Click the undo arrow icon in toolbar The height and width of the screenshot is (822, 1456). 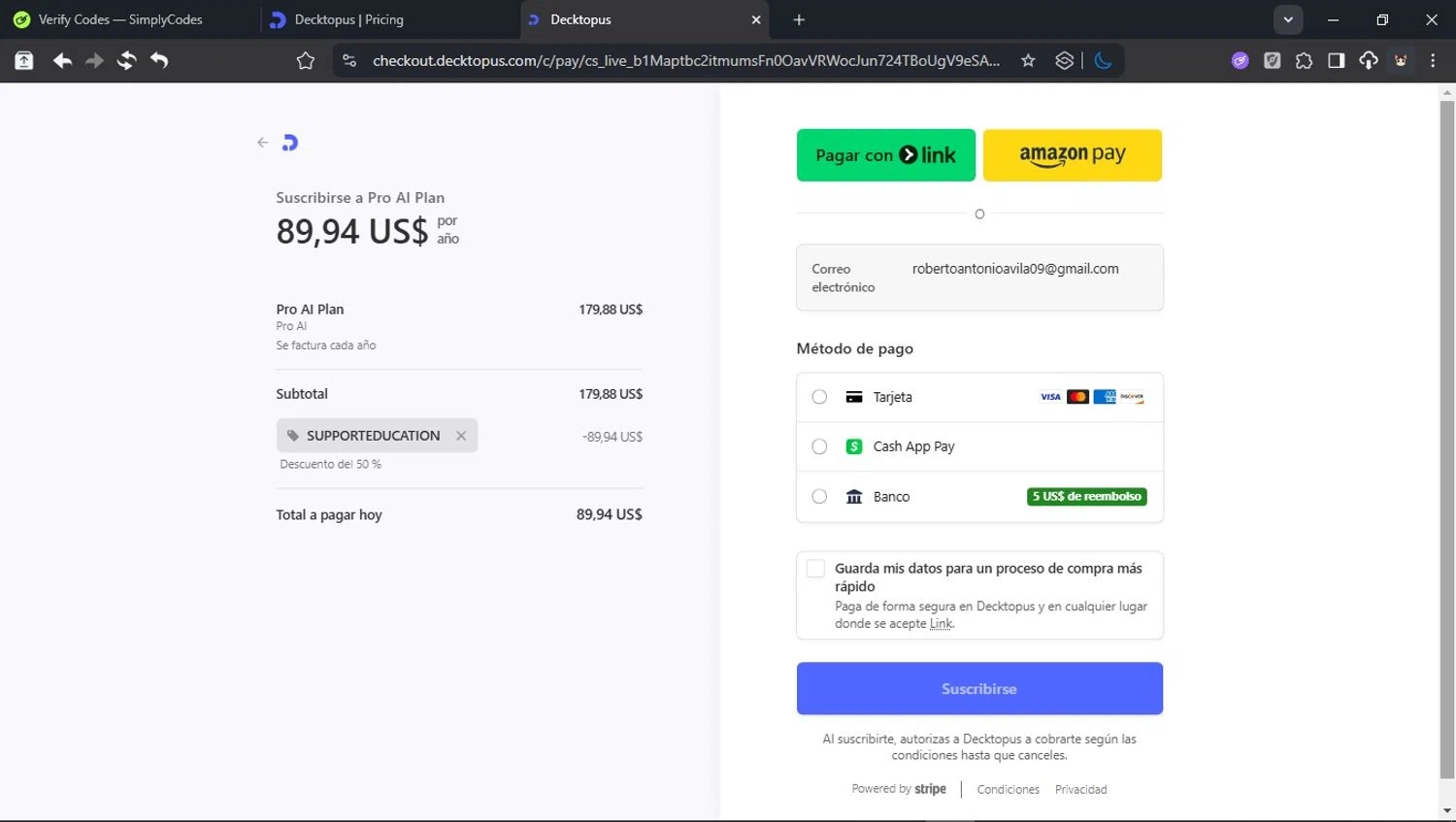(x=159, y=61)
